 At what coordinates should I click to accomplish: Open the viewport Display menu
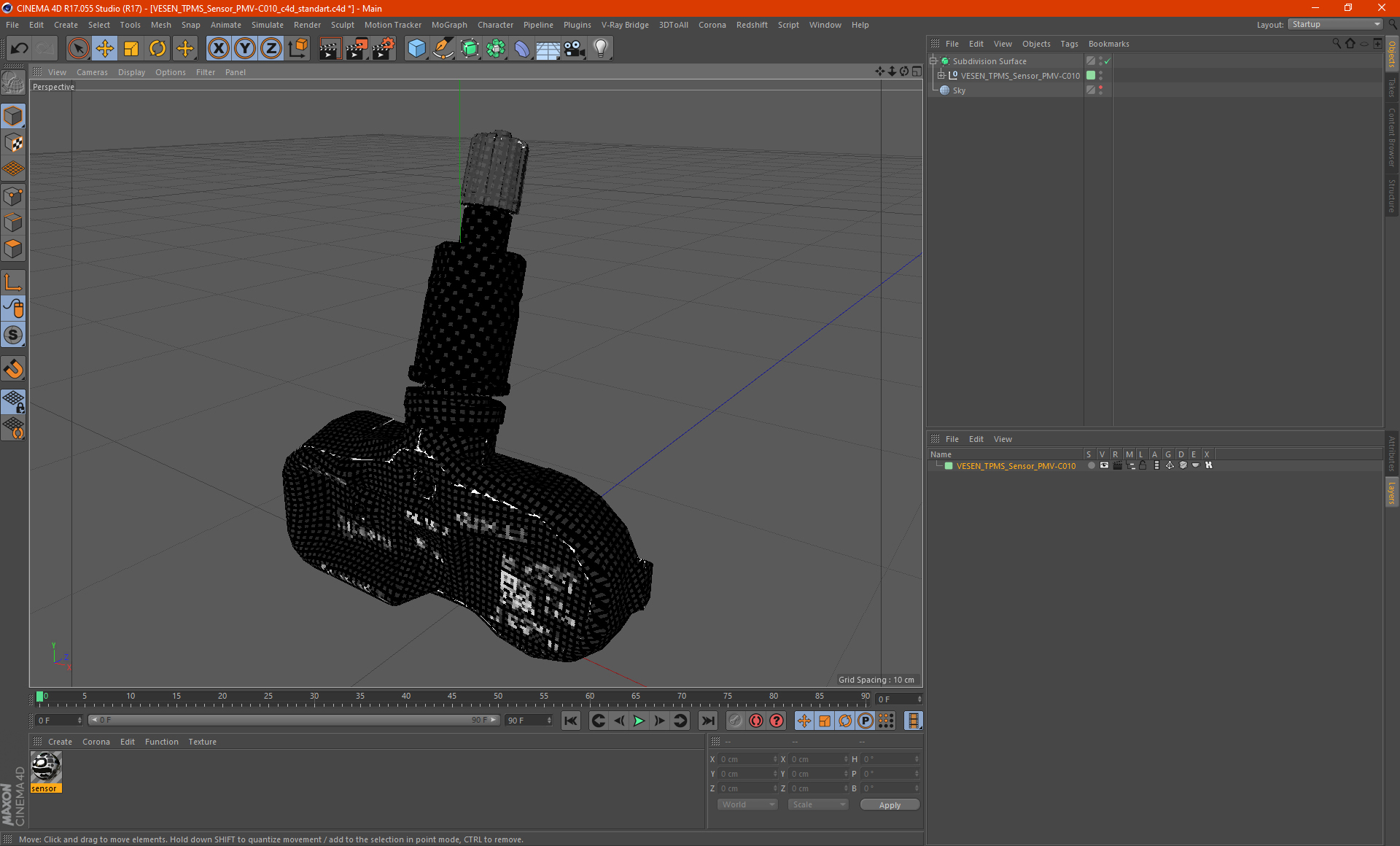(131, 72)
